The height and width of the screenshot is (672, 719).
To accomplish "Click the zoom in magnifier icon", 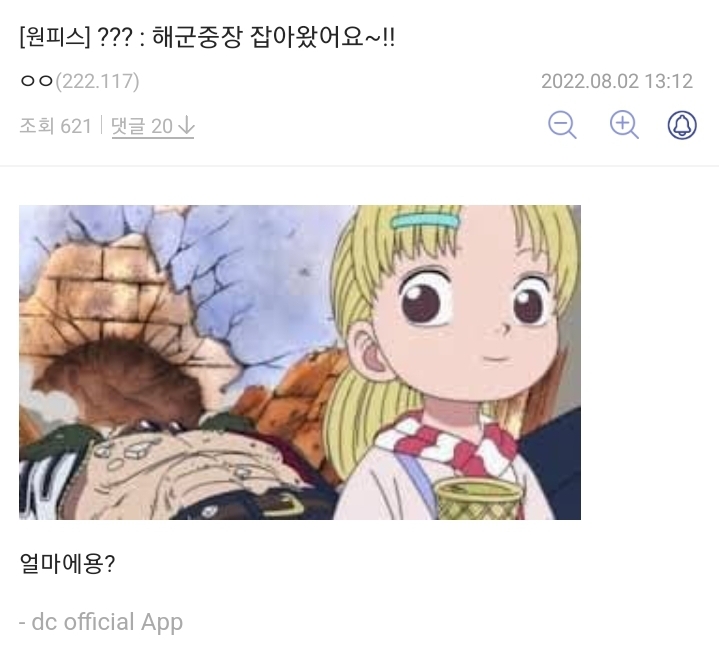I will coord(624,125).
